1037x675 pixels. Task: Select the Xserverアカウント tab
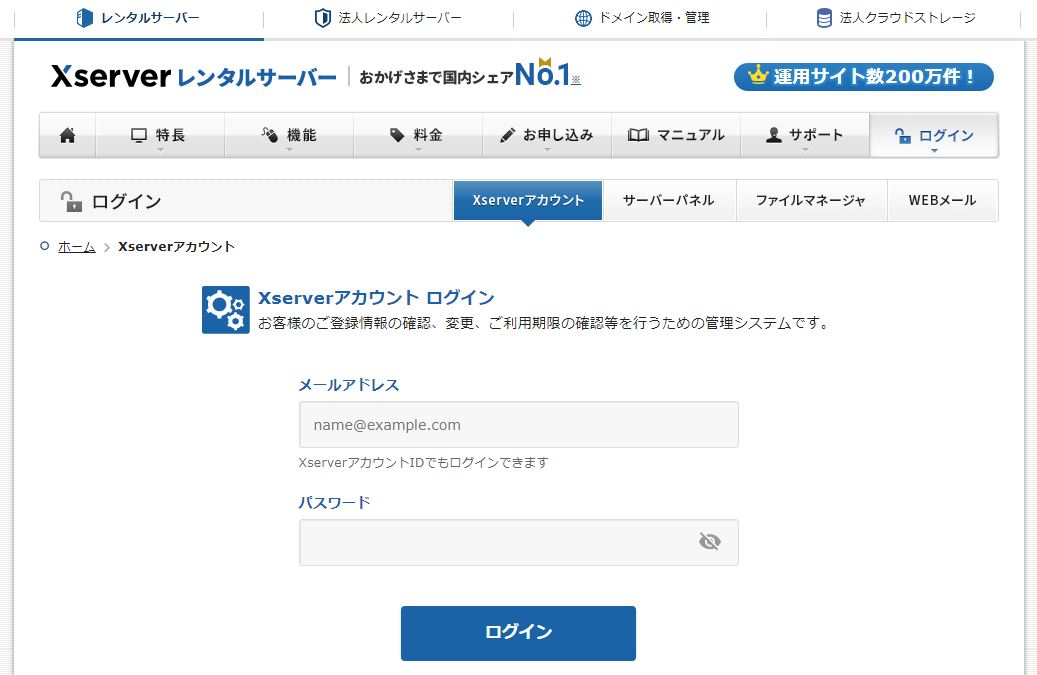click(528, 200)
